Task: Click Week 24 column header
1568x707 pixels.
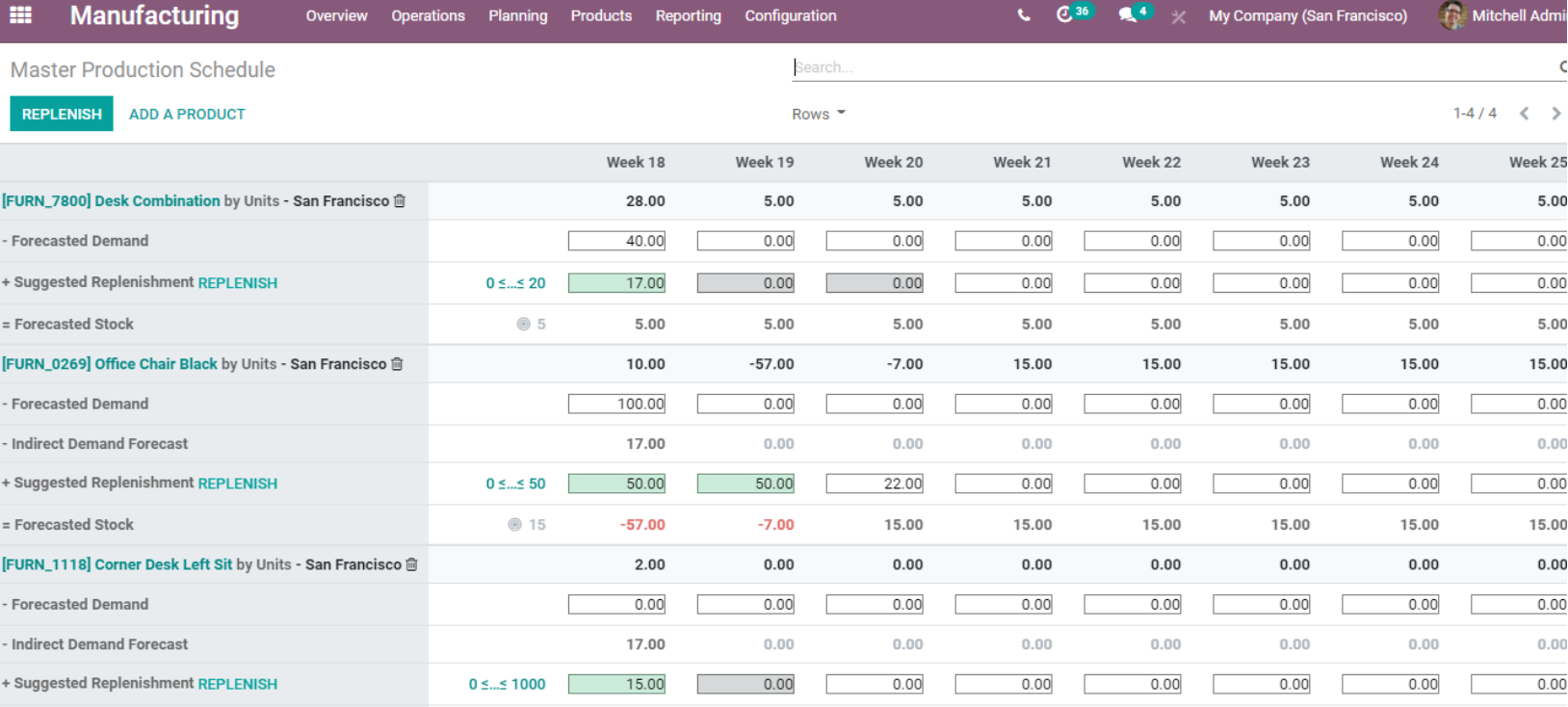Action: click(1409, 162)
